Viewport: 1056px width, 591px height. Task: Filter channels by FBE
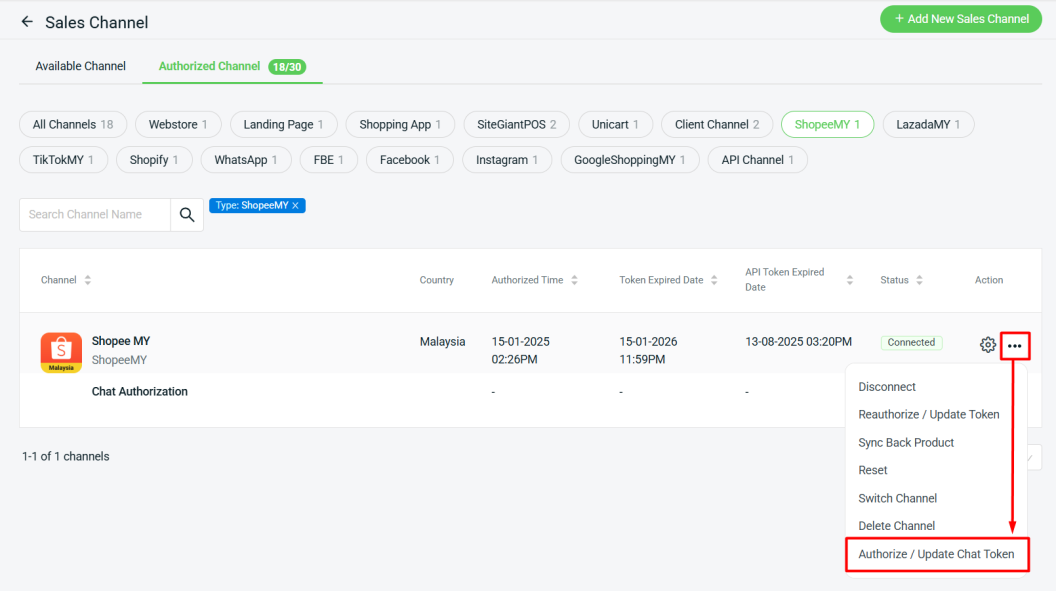coord(329,160)
